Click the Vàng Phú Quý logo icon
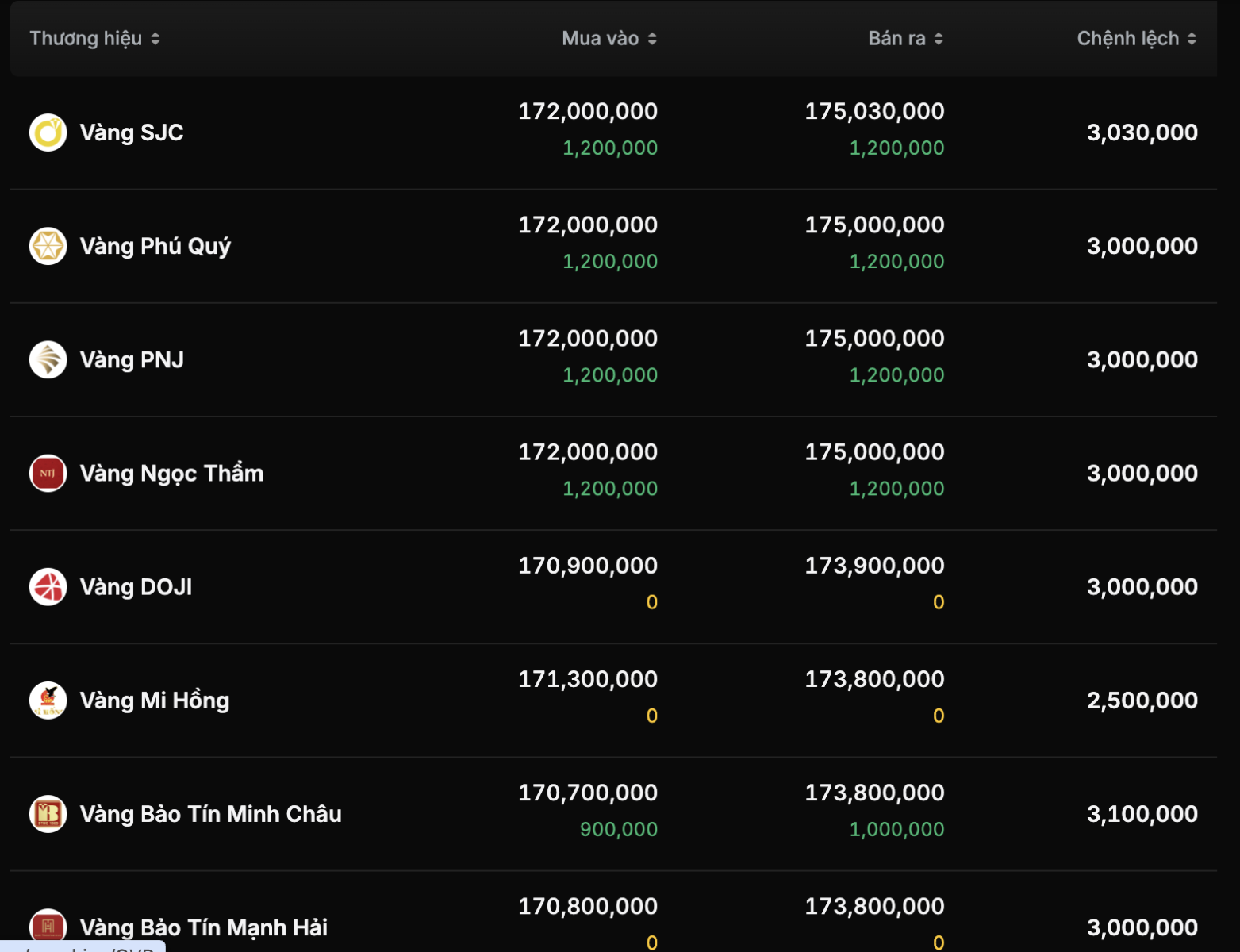Viewport: 1240px width, 952px height. tap(48, 246)
